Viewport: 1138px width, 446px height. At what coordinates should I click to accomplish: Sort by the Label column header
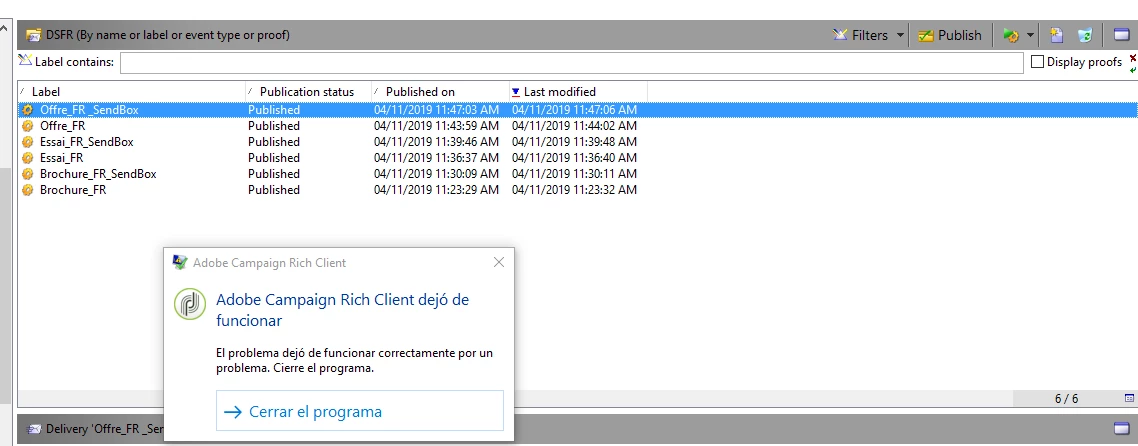click(131, 91)
